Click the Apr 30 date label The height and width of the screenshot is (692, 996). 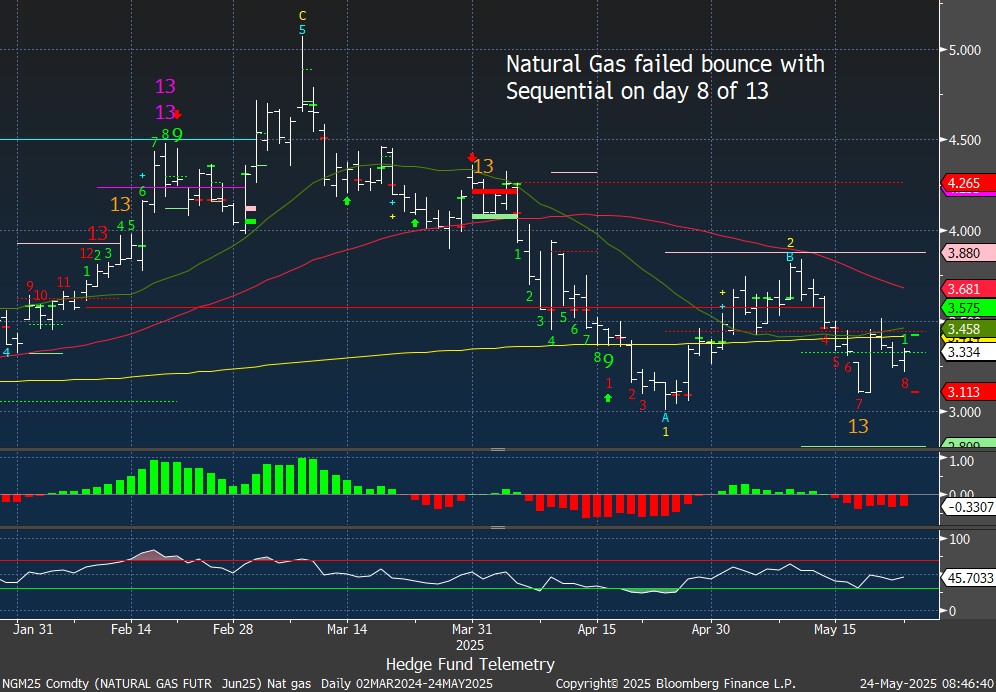coord(710,630)
